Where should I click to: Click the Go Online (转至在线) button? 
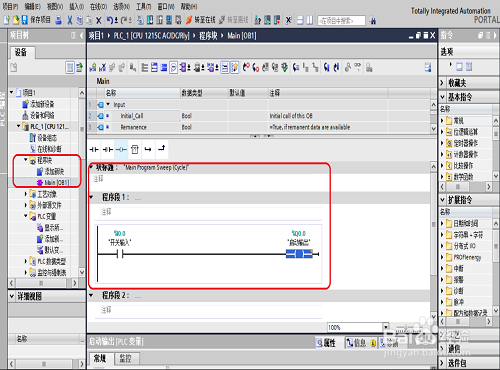[x=201, y=20]
